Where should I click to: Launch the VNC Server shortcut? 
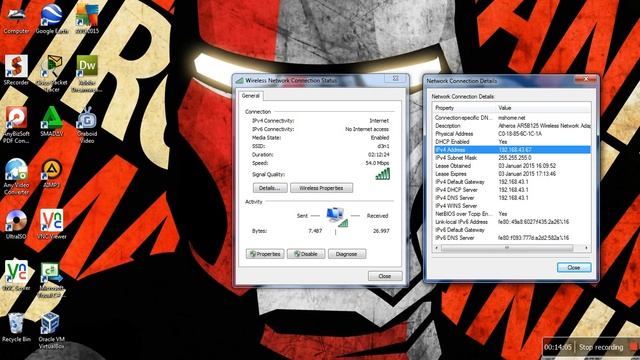(16, 276)
